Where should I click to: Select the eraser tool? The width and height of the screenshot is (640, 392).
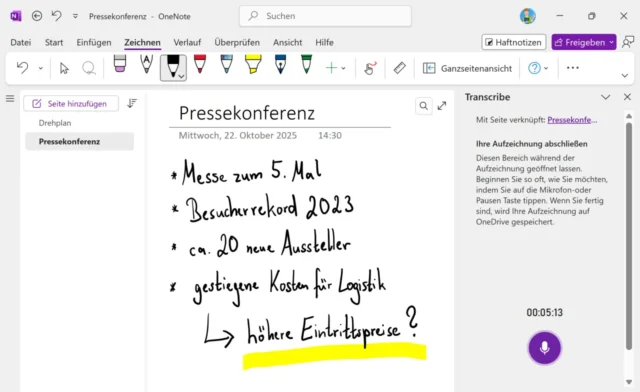coord(120,64)
